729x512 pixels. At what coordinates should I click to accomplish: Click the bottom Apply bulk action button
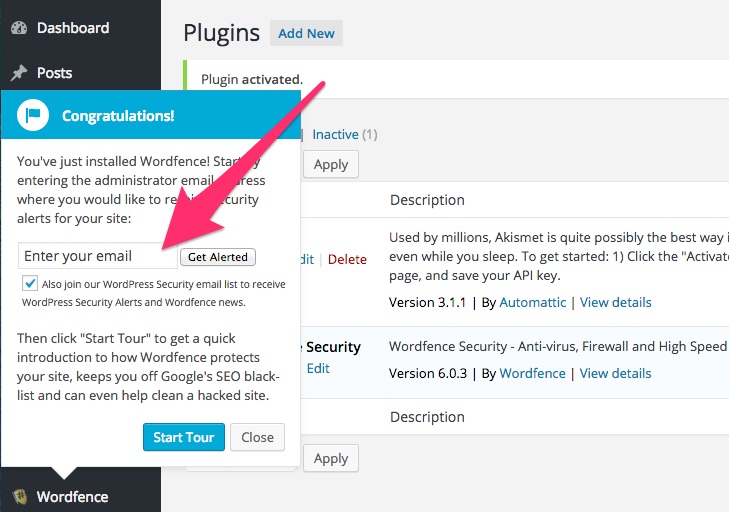[331, 459]
